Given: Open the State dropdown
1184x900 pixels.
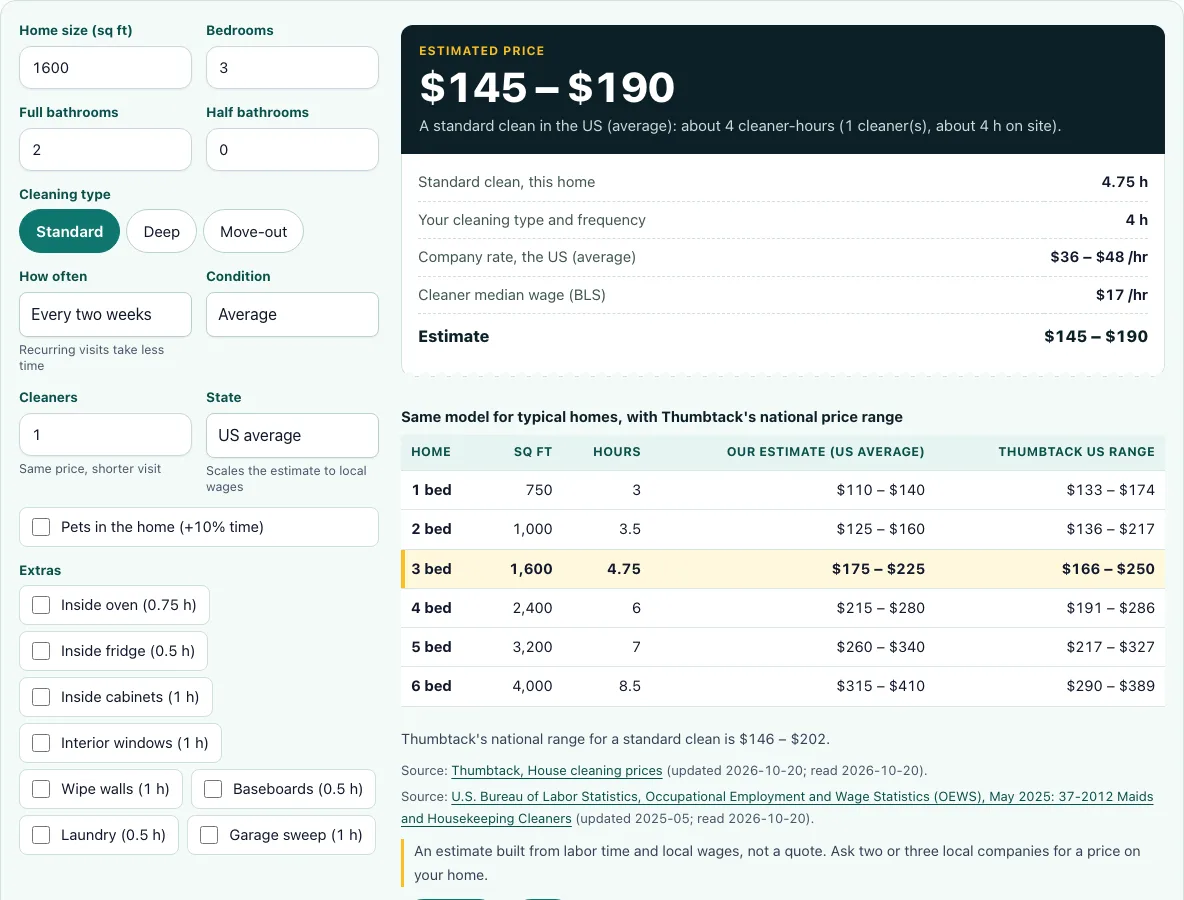Looking at the screenshot, I should [292, 436].
